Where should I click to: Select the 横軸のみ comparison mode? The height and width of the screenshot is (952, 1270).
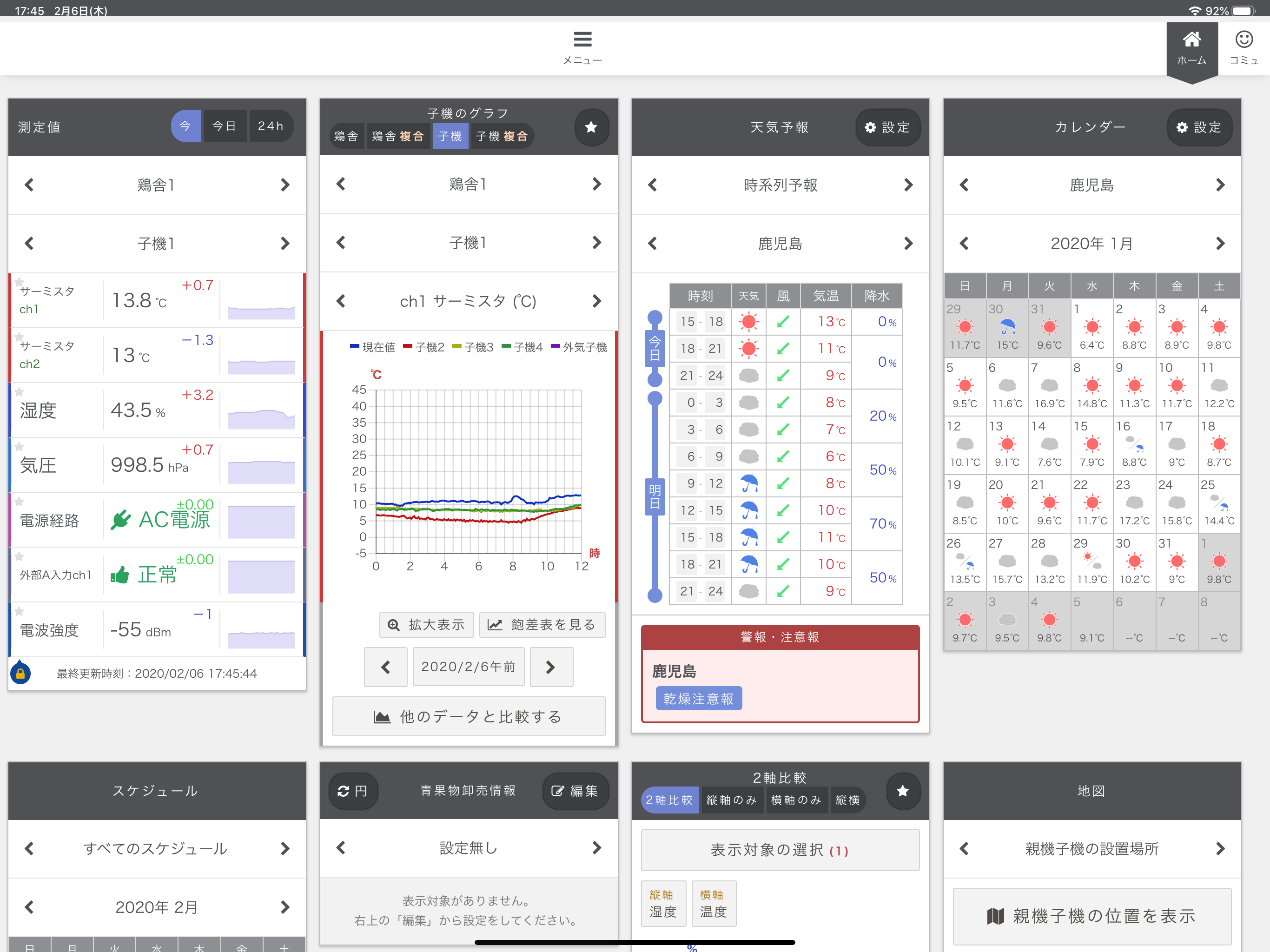coord(796,800)
